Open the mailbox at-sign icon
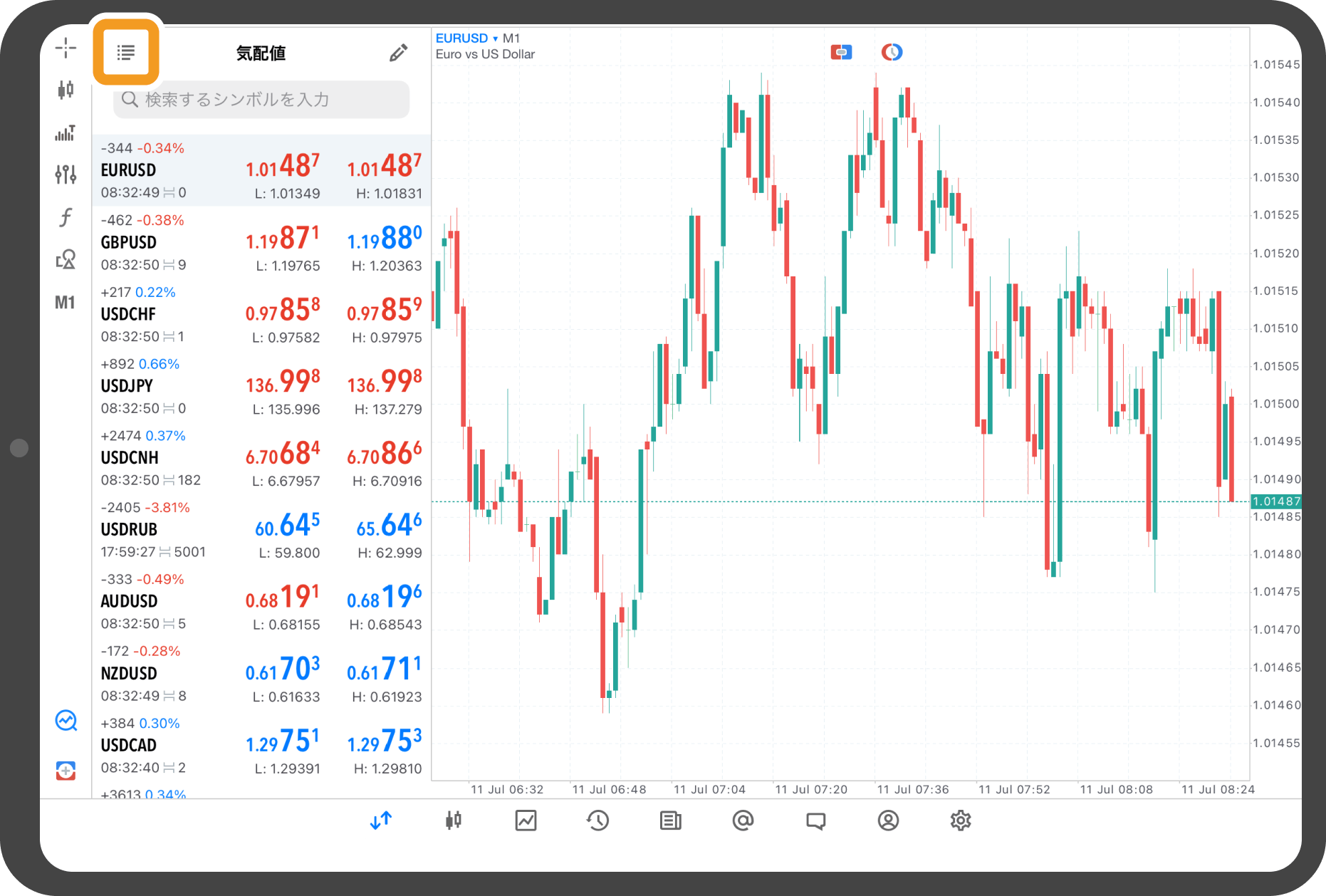Image resolution: width=1326 pixels, height=896 pixels. point(743,821)
